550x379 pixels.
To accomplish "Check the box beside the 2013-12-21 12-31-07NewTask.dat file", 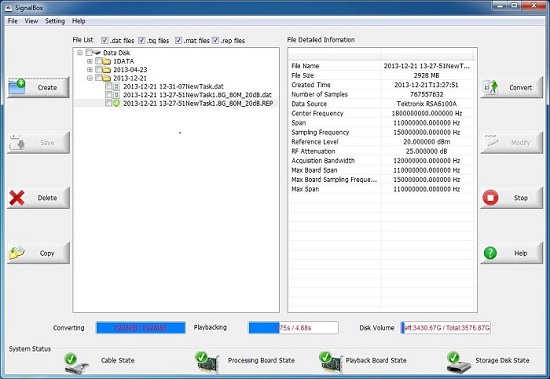I will [108, 86].
